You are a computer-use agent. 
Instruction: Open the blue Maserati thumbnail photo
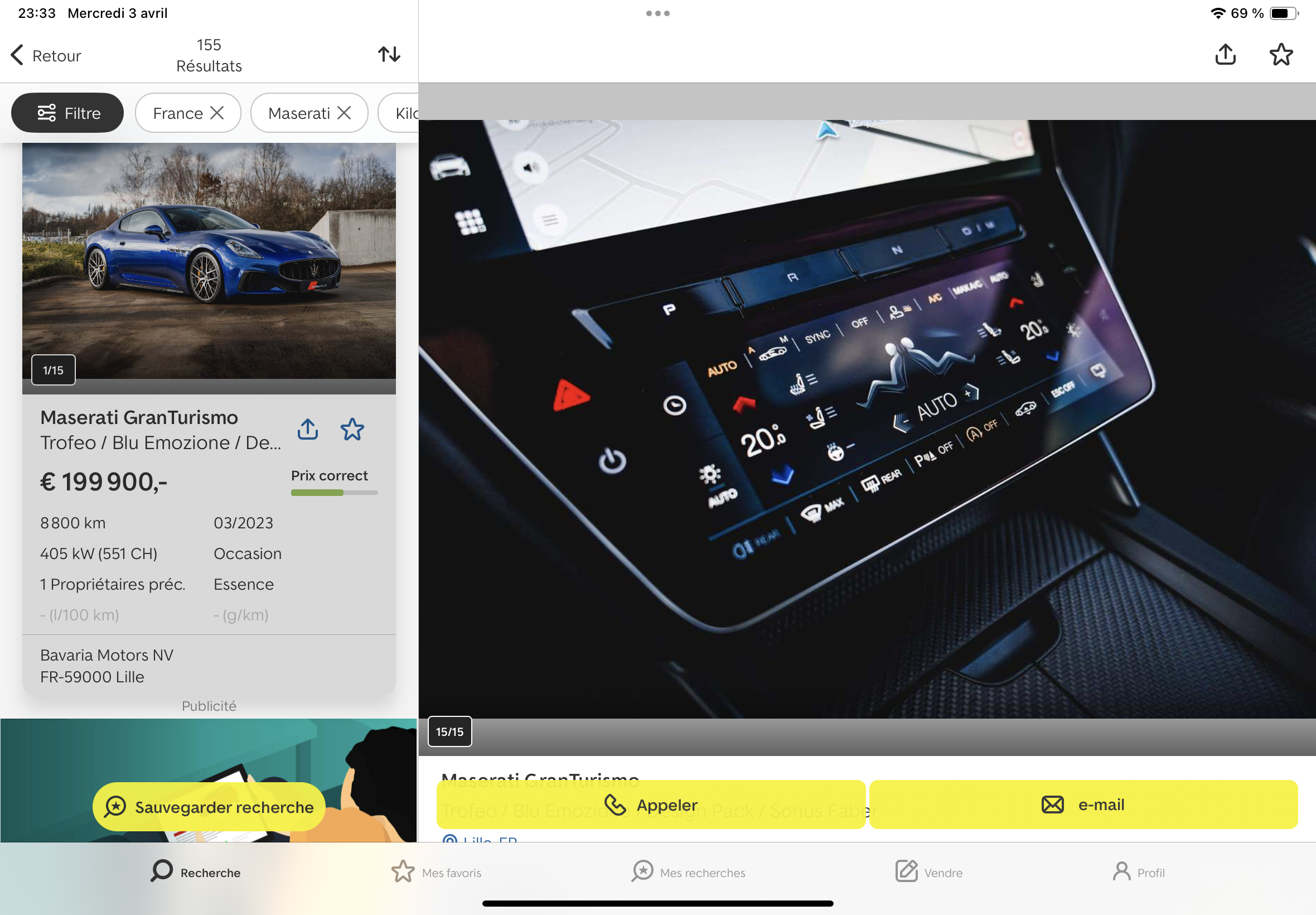209,261
